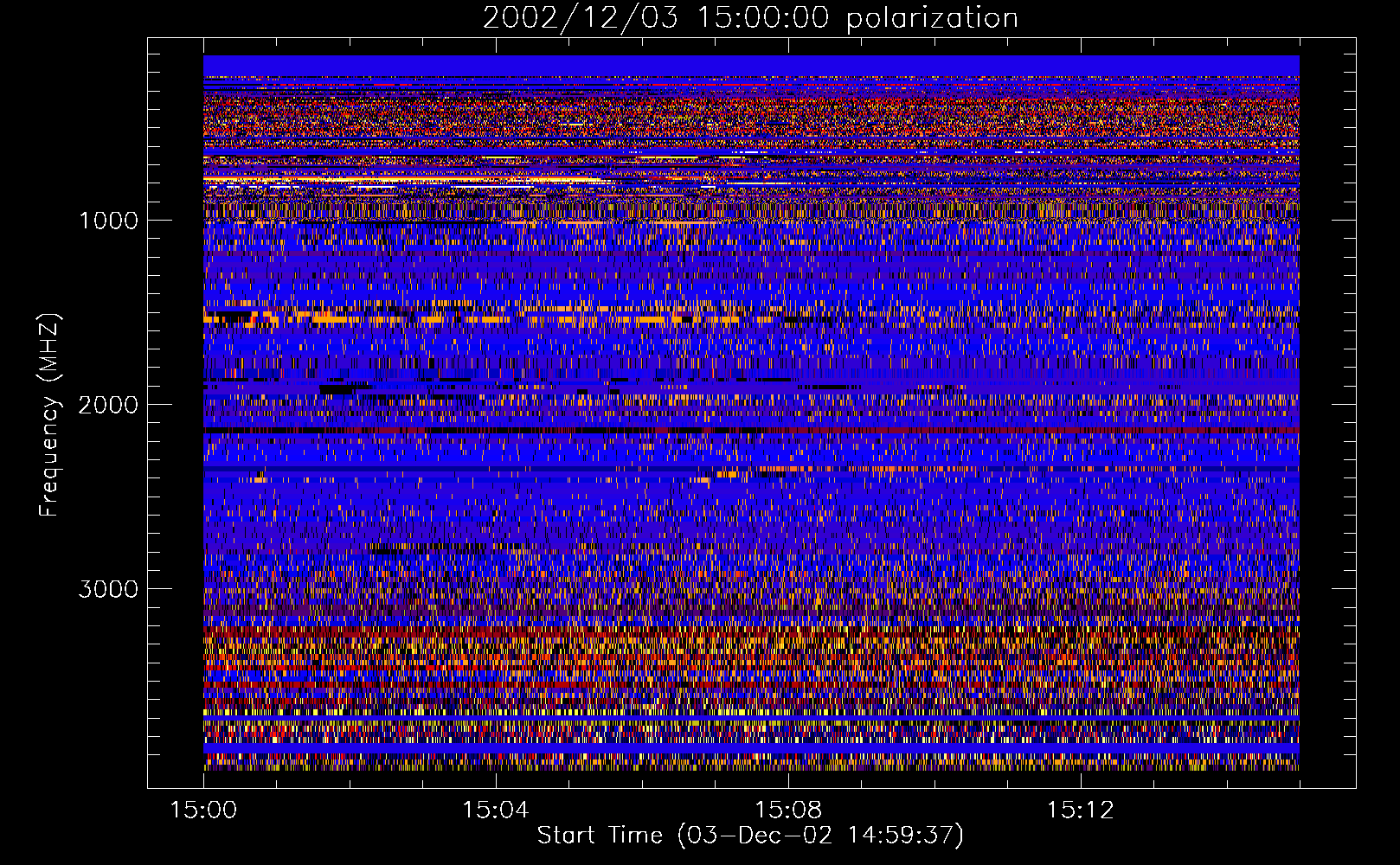The image size is (1400, 865).
Task: Click the '15:08' time tick label
Action: tap(787, 811)
